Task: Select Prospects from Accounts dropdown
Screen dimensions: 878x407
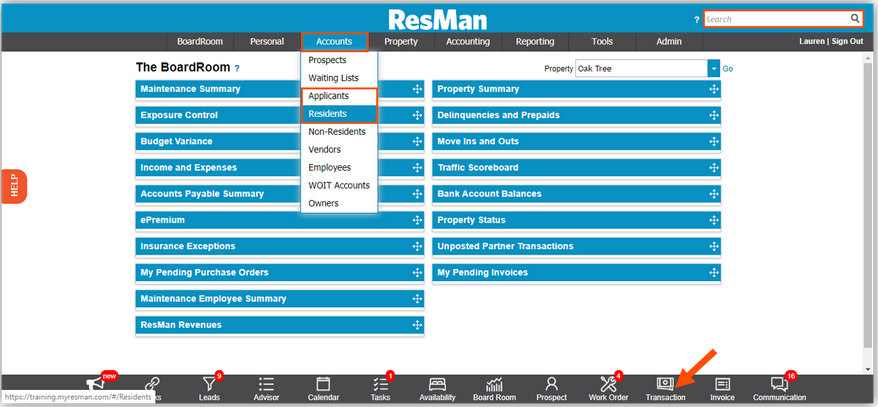Action: coord(339,60)
